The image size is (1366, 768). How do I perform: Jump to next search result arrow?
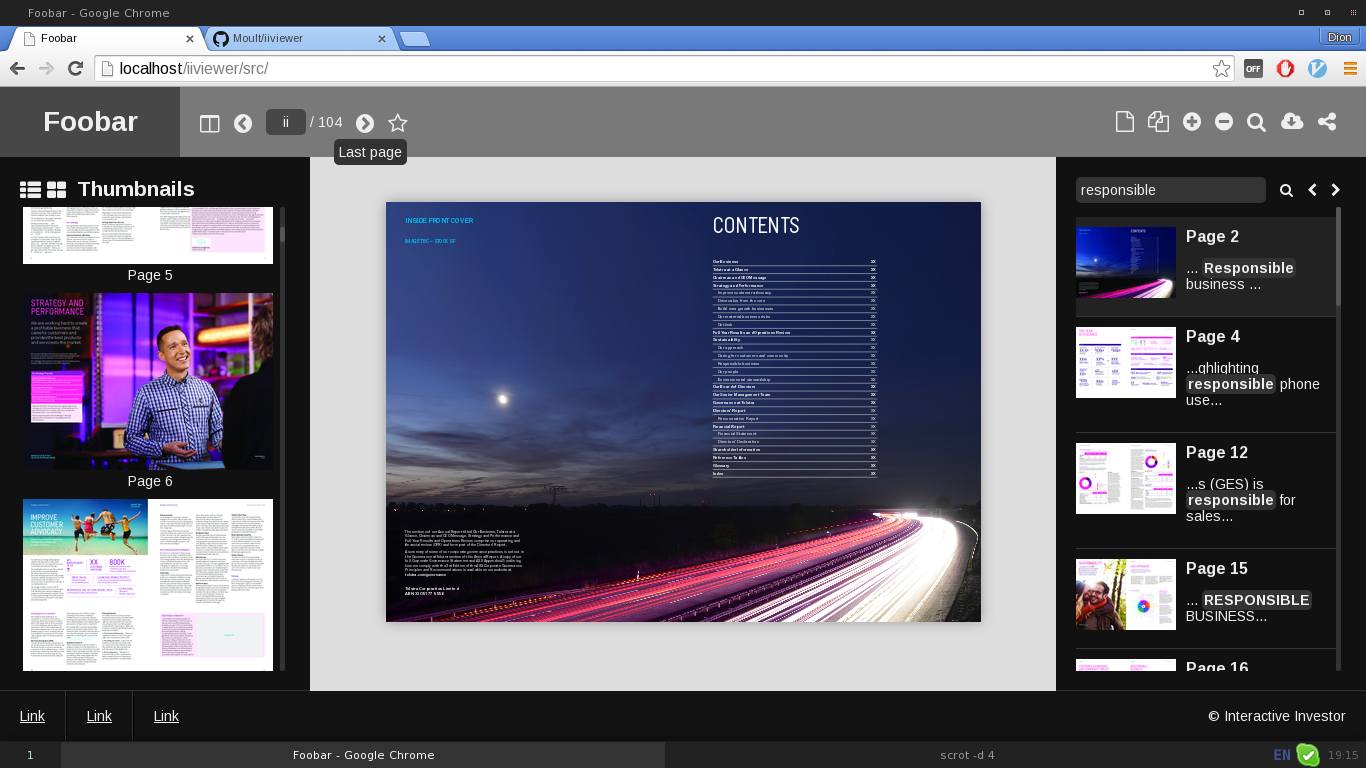pyautogui.click(x=1335, y=190)
